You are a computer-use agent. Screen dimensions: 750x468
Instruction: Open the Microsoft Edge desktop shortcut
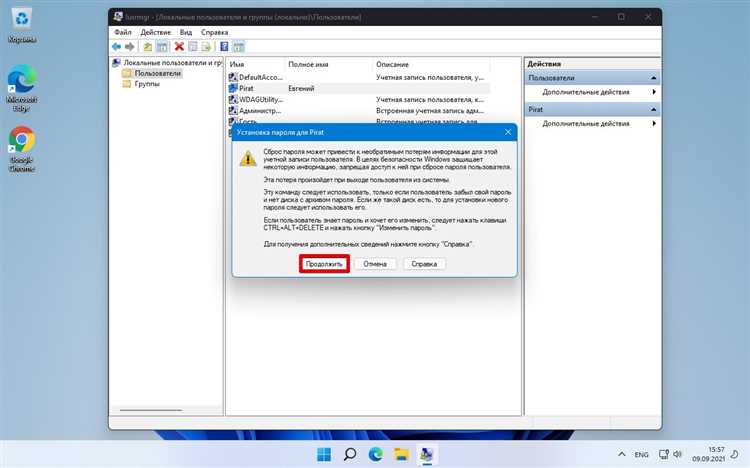point(22,89)
